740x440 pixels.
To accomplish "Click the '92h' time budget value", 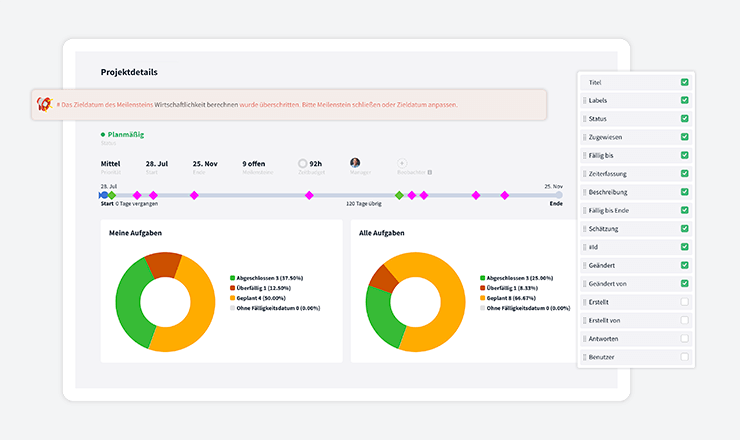I will (x=316, y=164).
